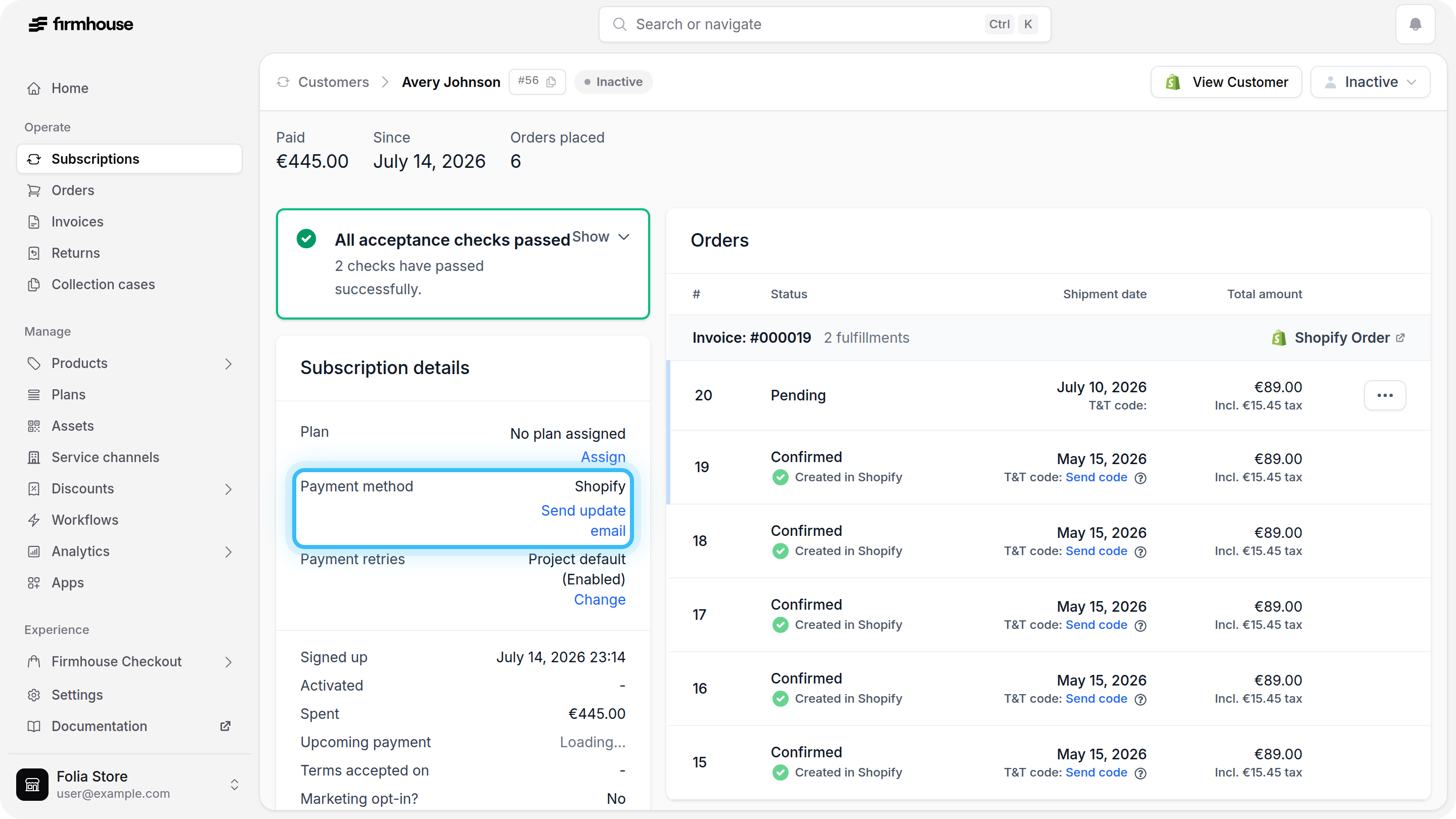The image size is (1456, 819).
Task: Click the Upcoming payment Loading... value
Action: click(593, 742)
